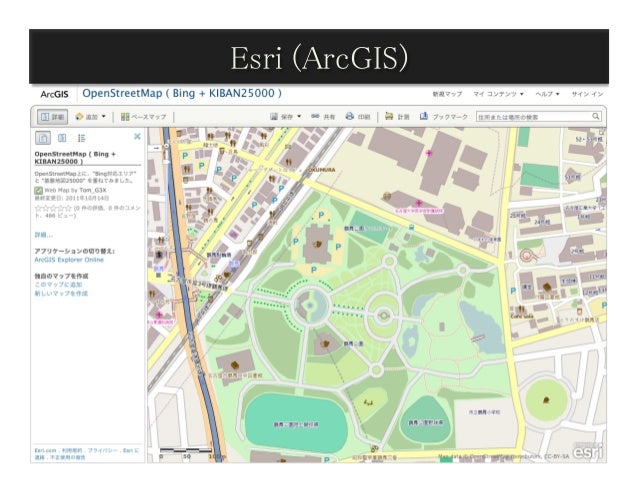Click the address search field

538,117
